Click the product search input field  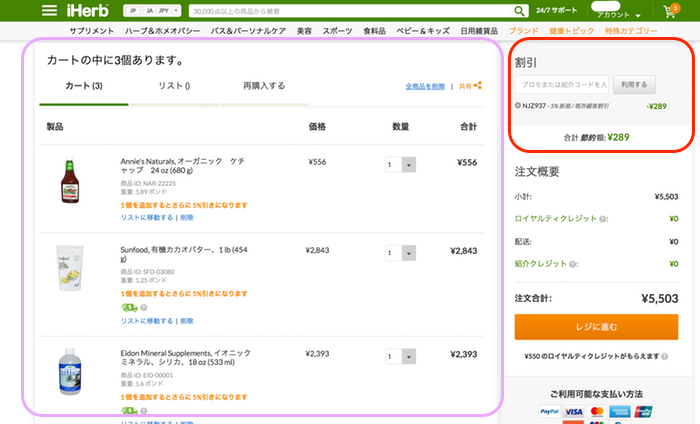[350, 11]
